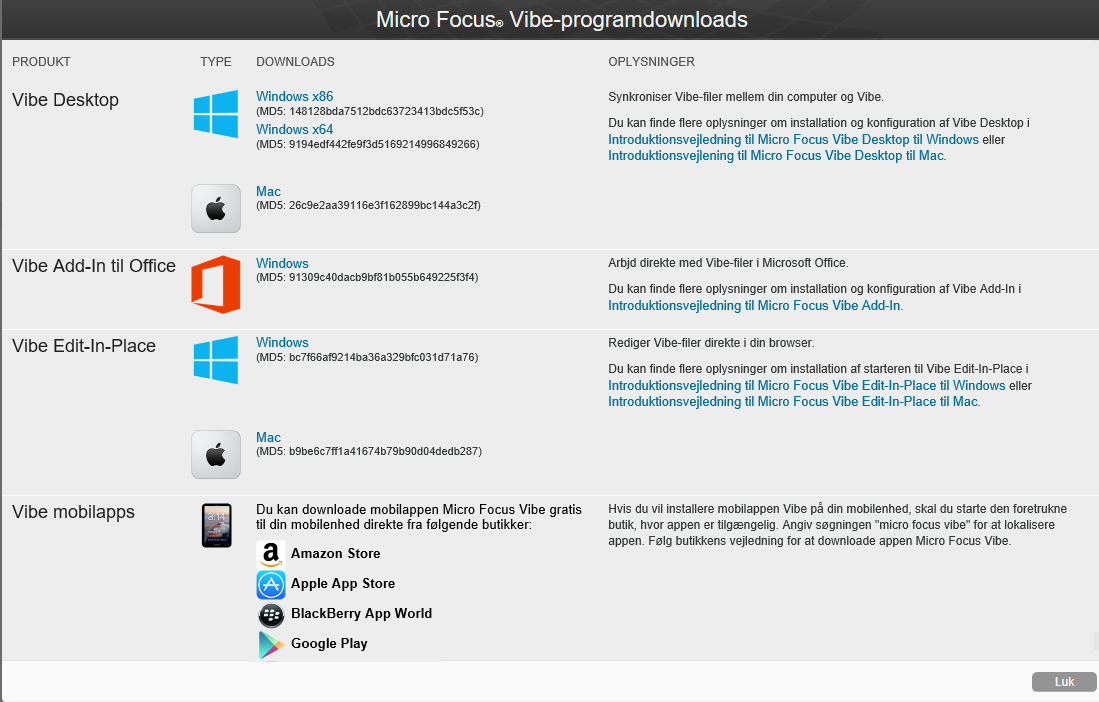Download Vibe Edit-In-Place for Mac

pos(268,438)
